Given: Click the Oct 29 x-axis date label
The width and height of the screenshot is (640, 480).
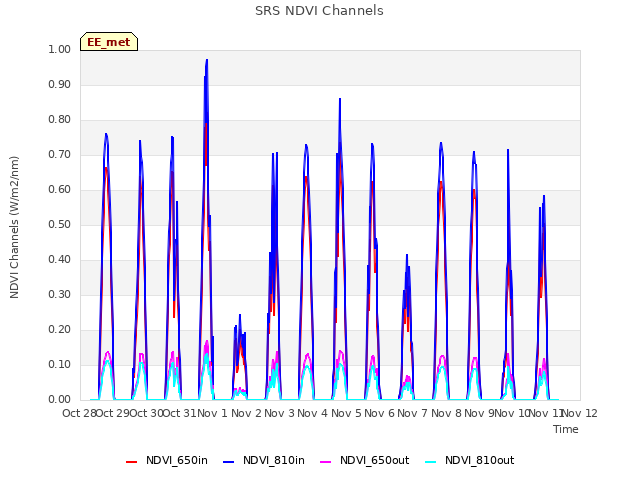Looking at the screenshot, I should pos(112,413).
